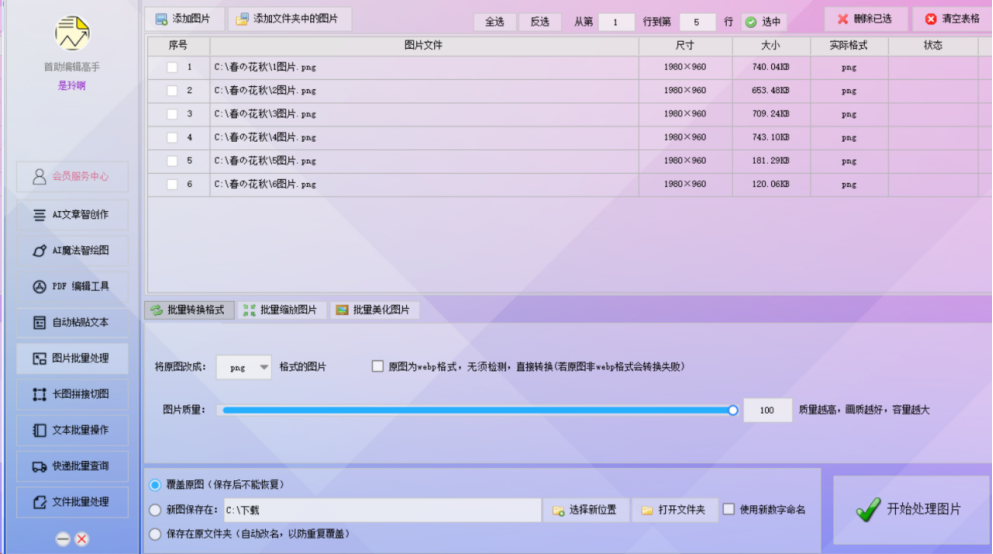Click the 行到第 end row number field

(697, 22)
